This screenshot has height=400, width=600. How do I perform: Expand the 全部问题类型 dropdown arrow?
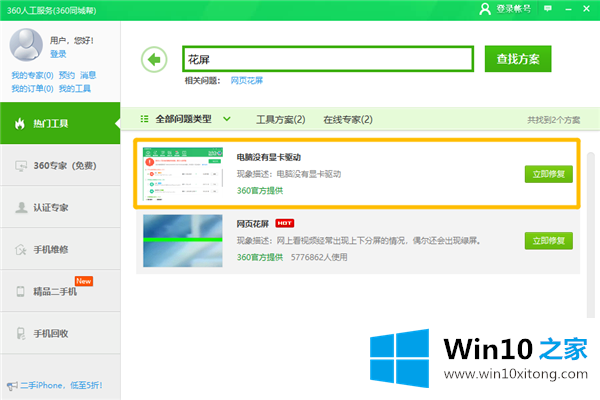coord(227,119)
